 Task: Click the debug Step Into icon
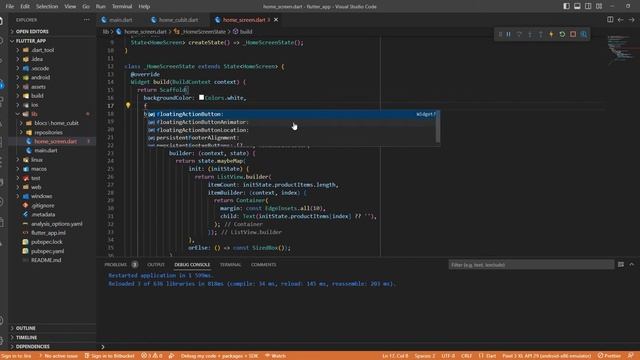click(x=530, y=34)
